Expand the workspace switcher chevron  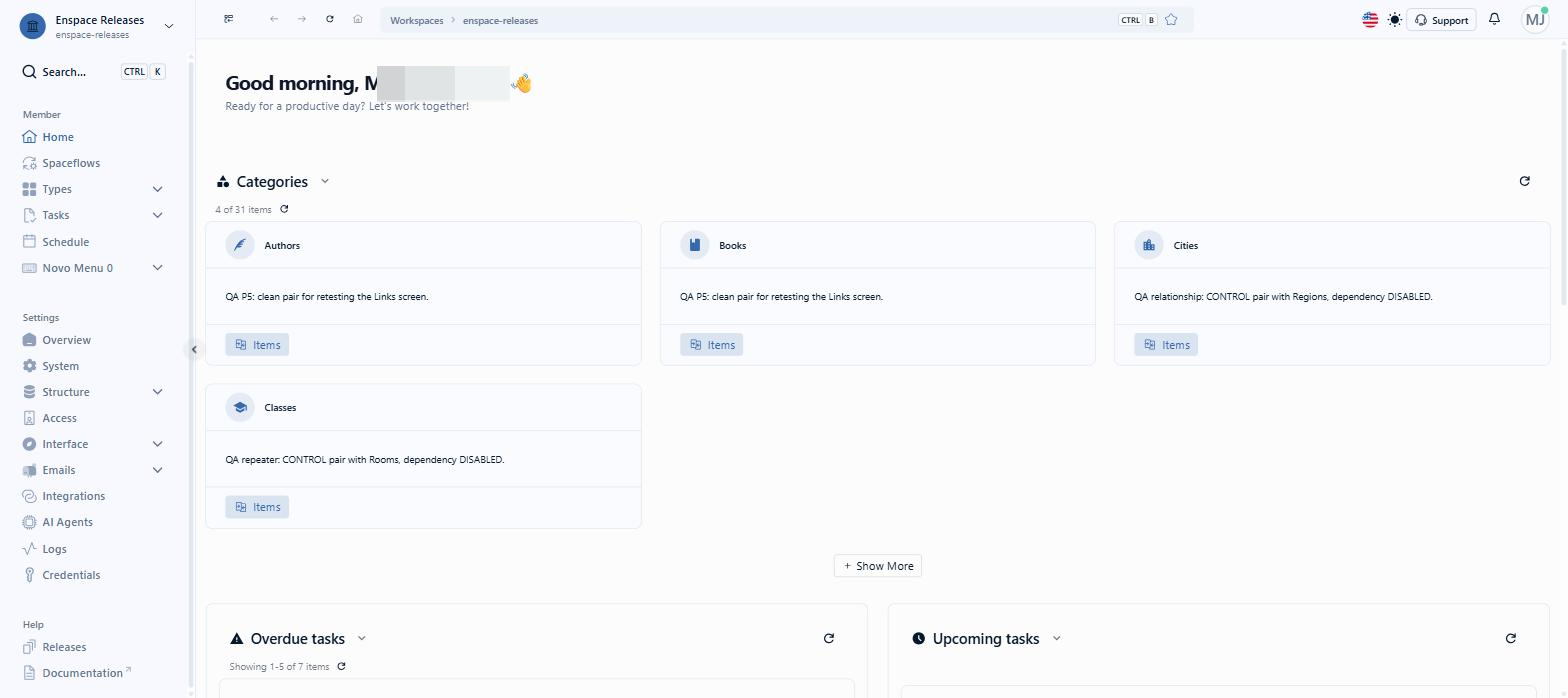169,26
